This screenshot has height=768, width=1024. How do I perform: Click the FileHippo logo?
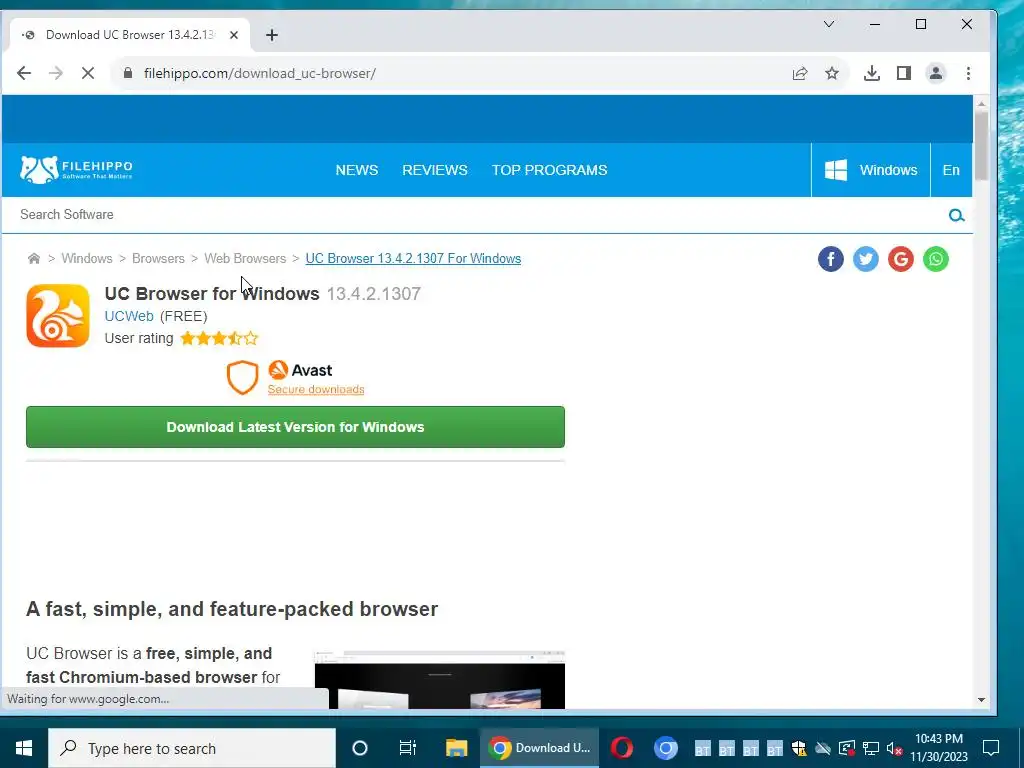pyautogui.click(x=76, y=170)
